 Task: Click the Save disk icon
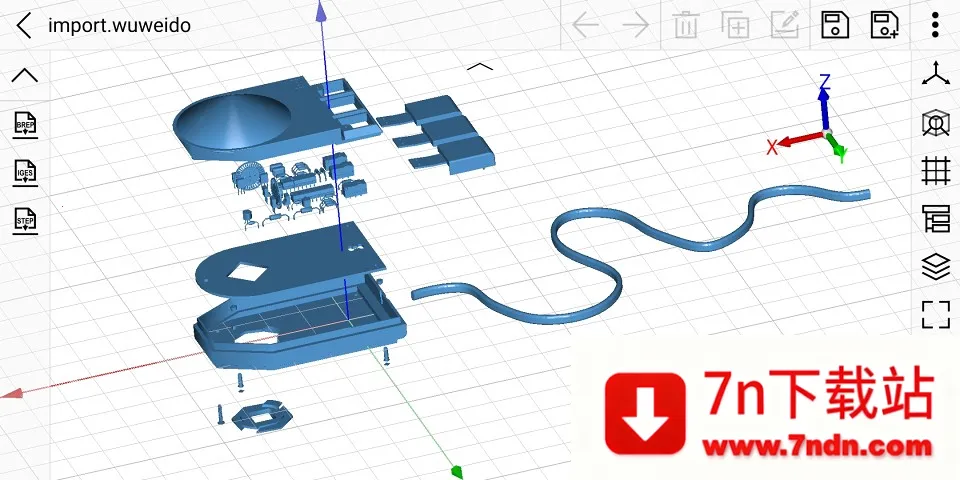(x=834, y=25)
